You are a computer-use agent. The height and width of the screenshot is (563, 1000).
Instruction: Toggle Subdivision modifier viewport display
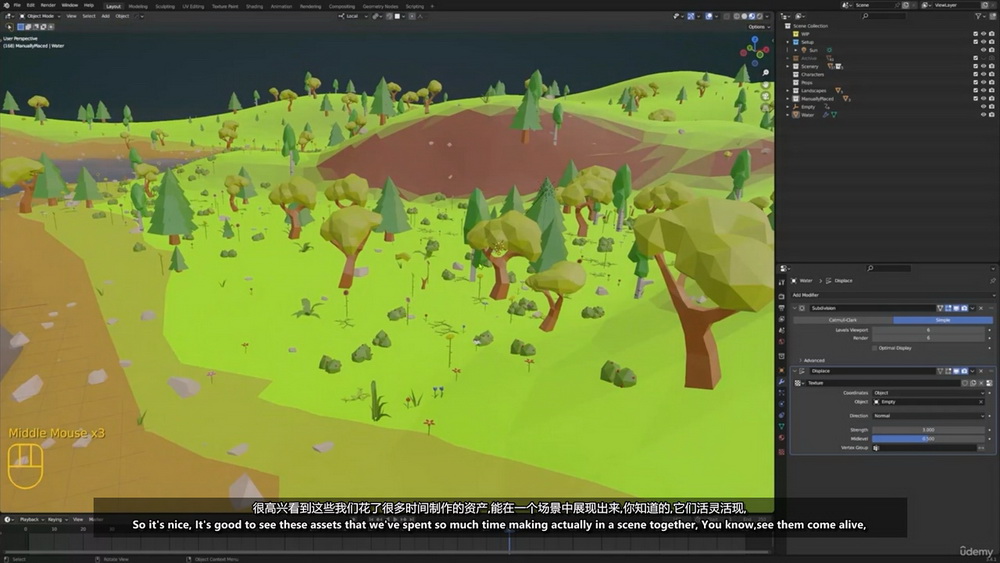[956, 308]
